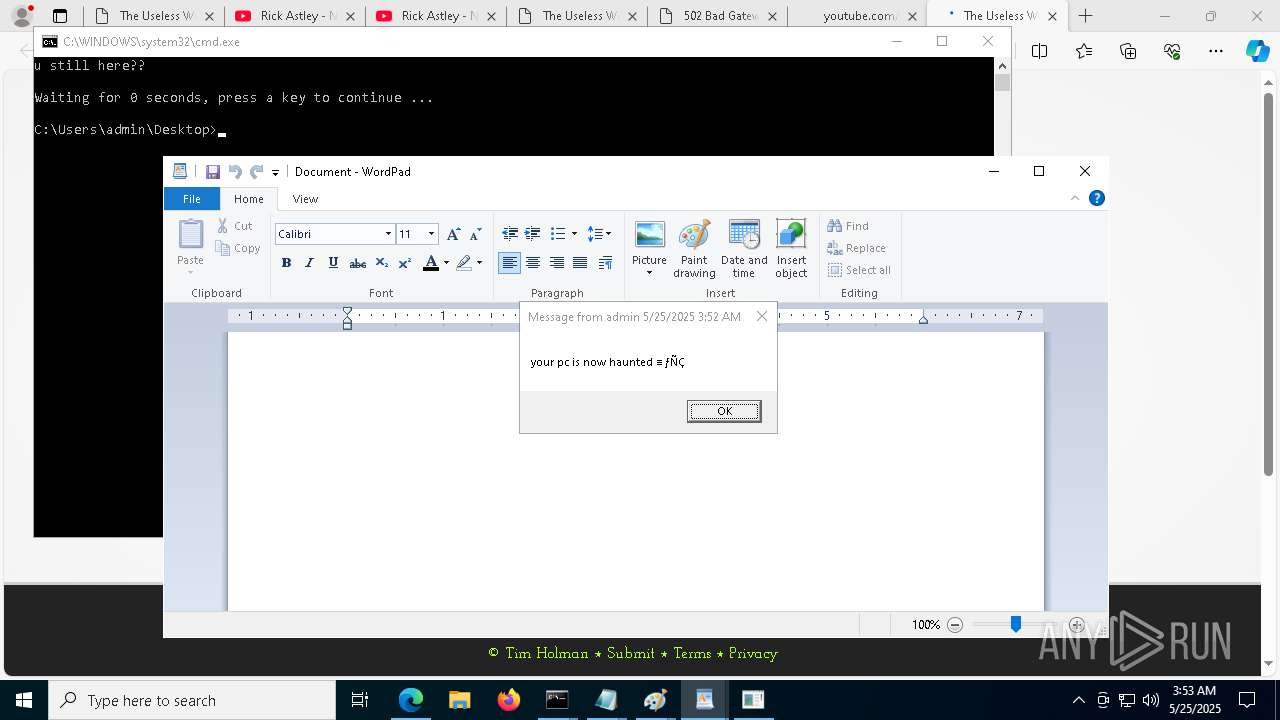Screen dimensions: 1280x720
Task: Select the Home ribbon tab
Action: 249,198
